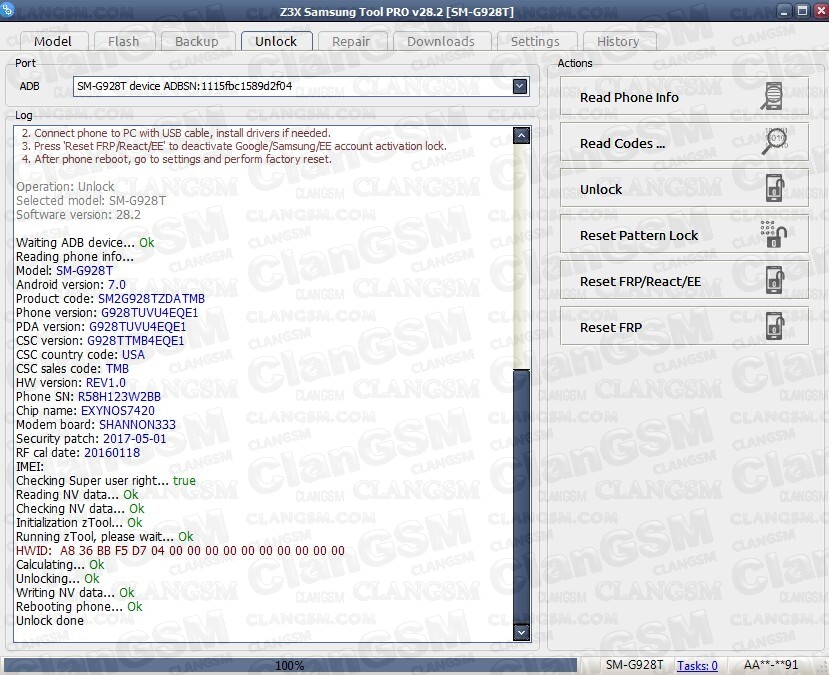
Task: Click 'Reading phone info...' log line
Action: [75, 256]
